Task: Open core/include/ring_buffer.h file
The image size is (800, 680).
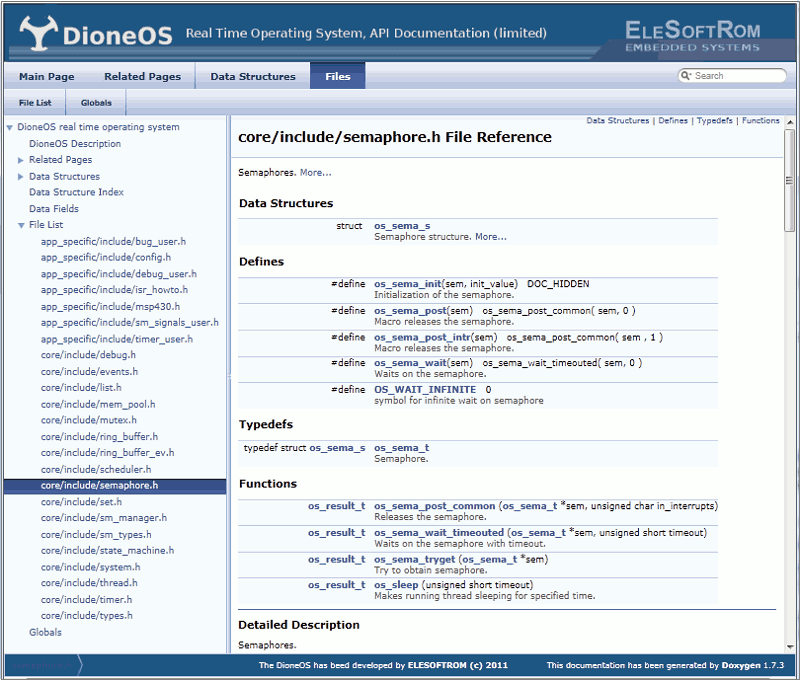Action: [99, 437]
